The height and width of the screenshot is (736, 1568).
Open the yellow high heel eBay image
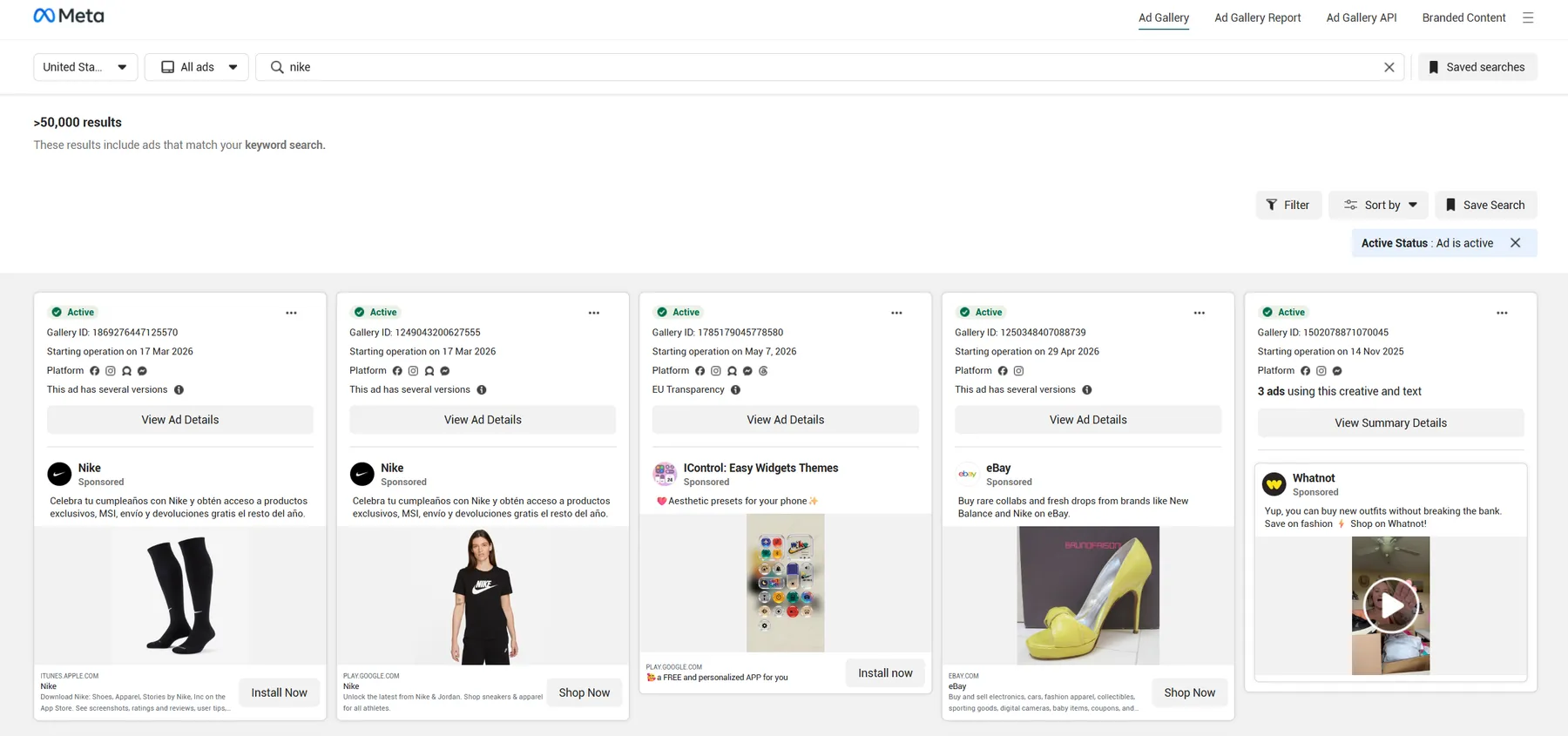pos(1088,596)
